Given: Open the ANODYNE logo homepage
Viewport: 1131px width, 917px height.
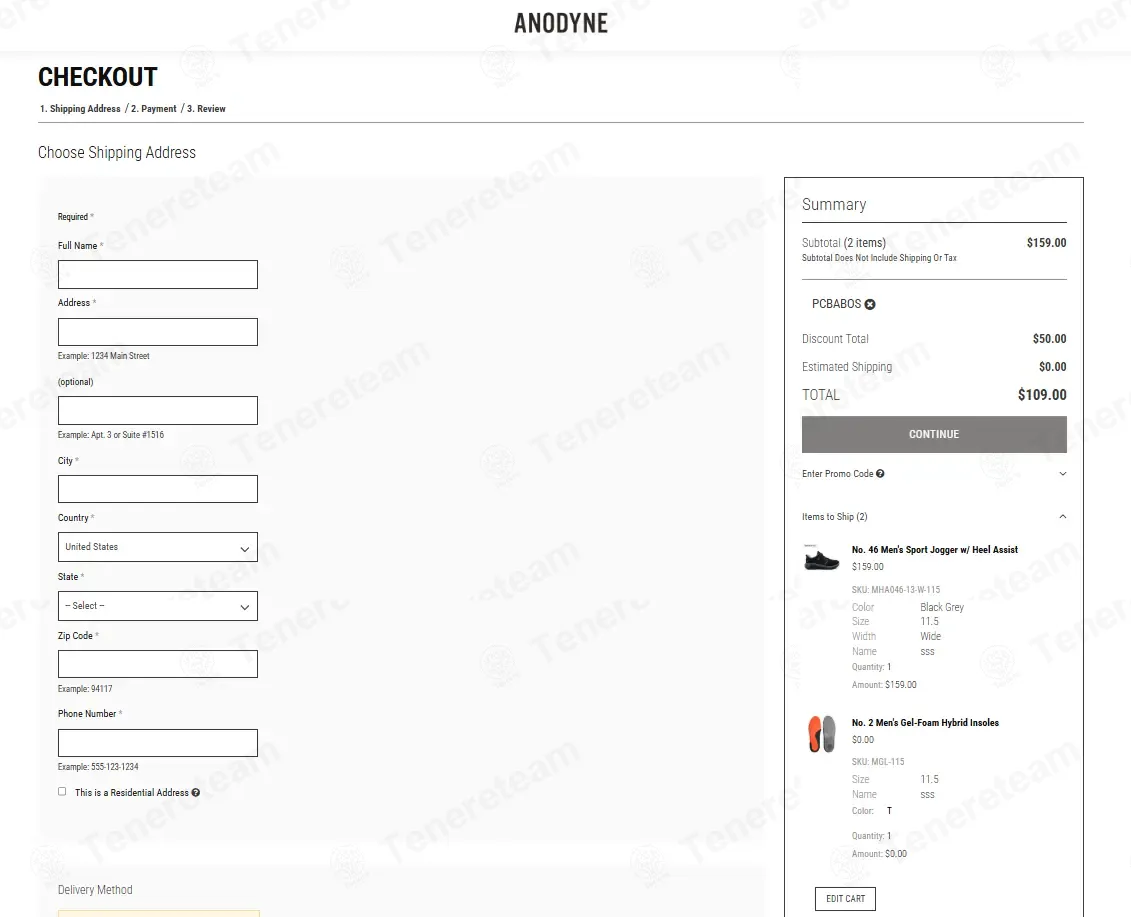Looking at the screenshot, I should click(x=561, y=23).
